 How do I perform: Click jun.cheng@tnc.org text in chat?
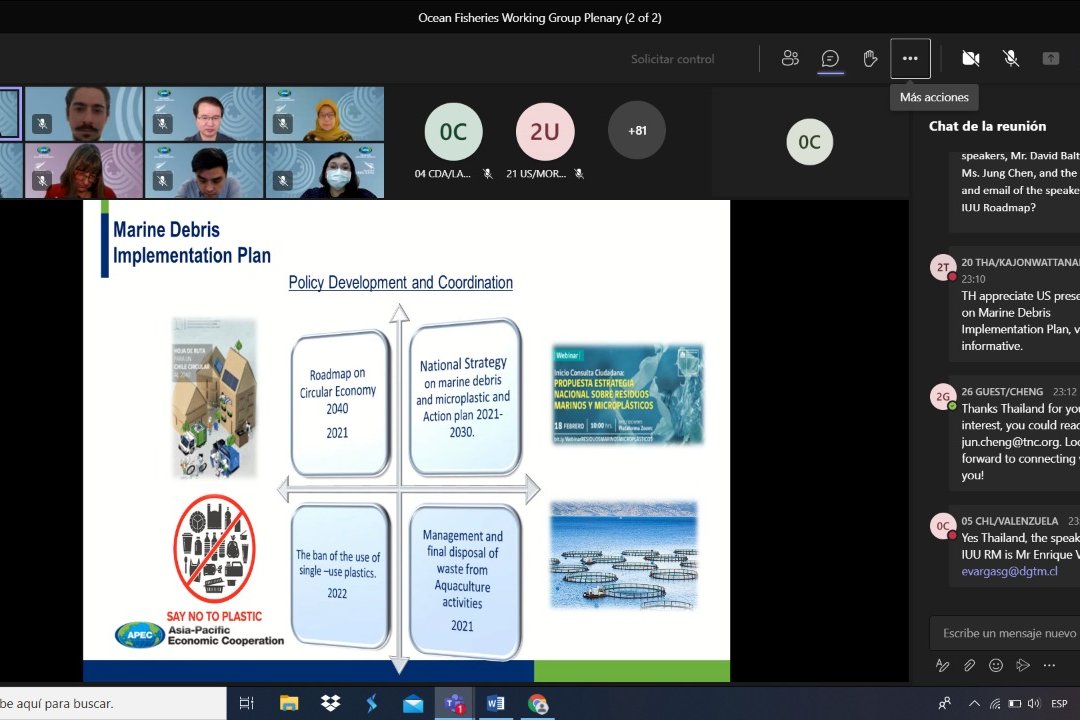tap(1010, 442)
